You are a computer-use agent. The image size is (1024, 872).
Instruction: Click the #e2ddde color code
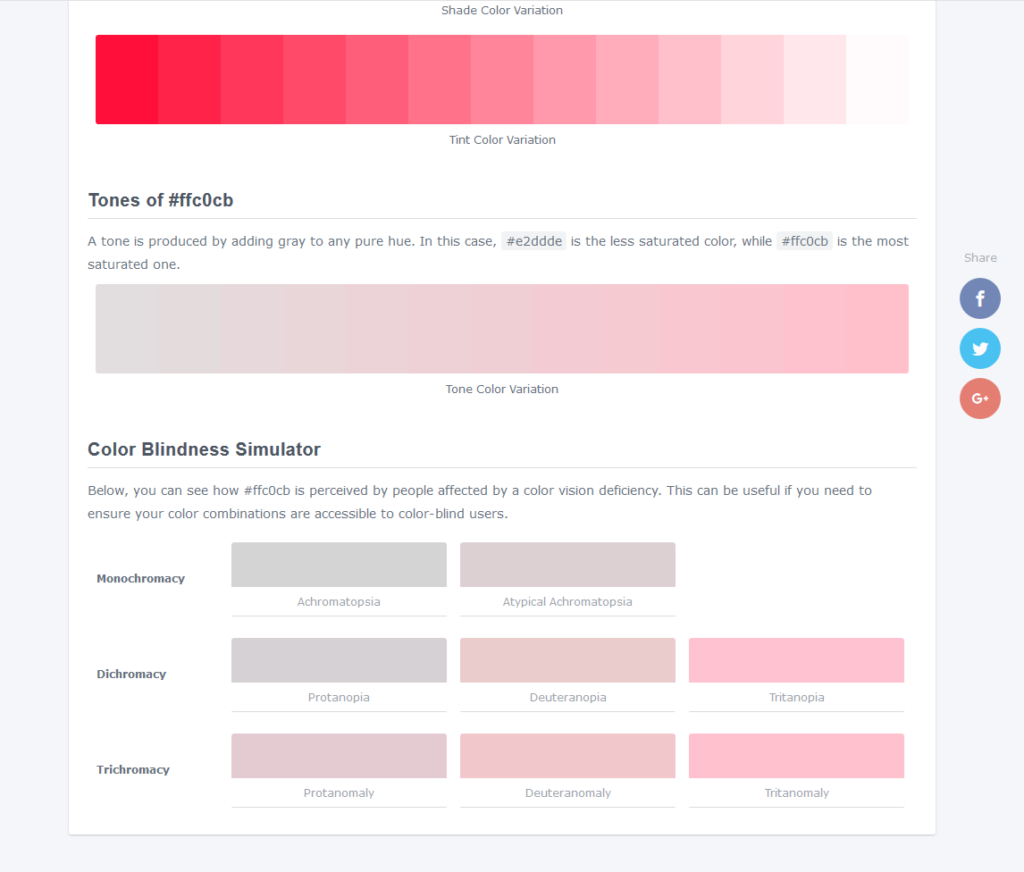[x=534, y=241]
